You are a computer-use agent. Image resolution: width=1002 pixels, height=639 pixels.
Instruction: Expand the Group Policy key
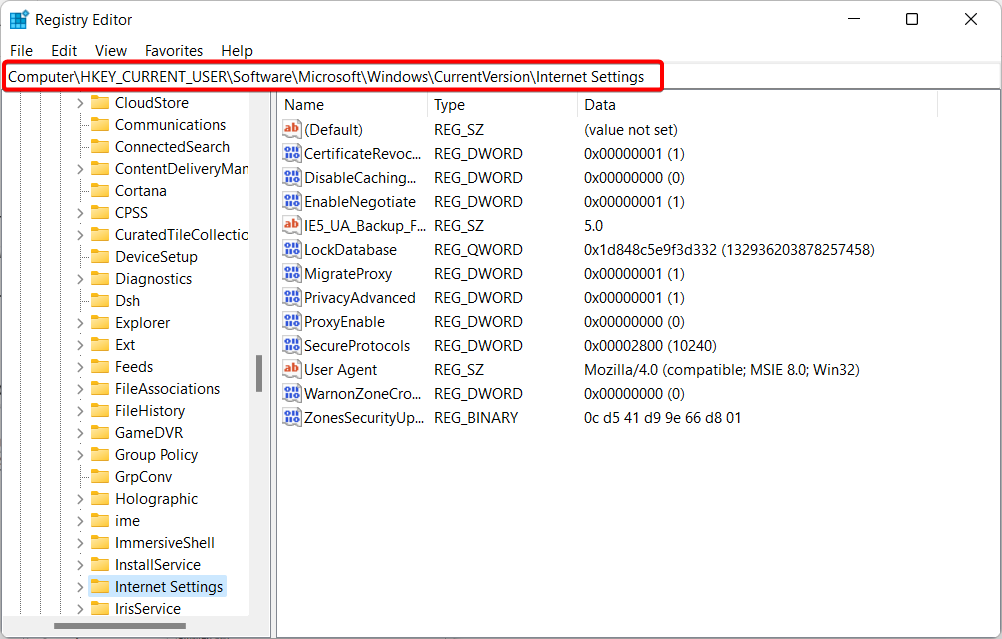tap(80, 455)
